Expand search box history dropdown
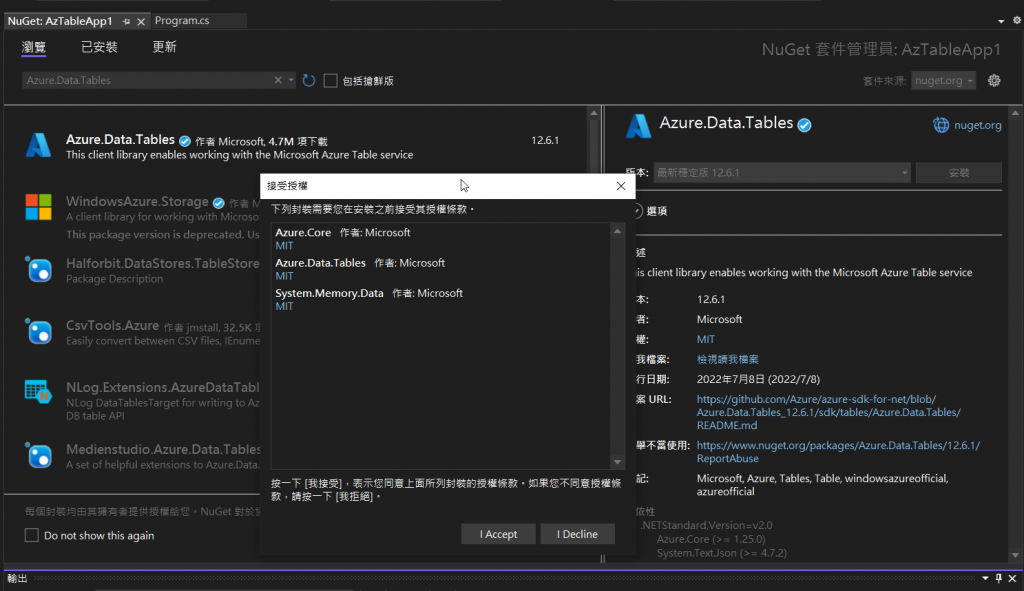The image size is (1024, 591). [x=291, y=80]
